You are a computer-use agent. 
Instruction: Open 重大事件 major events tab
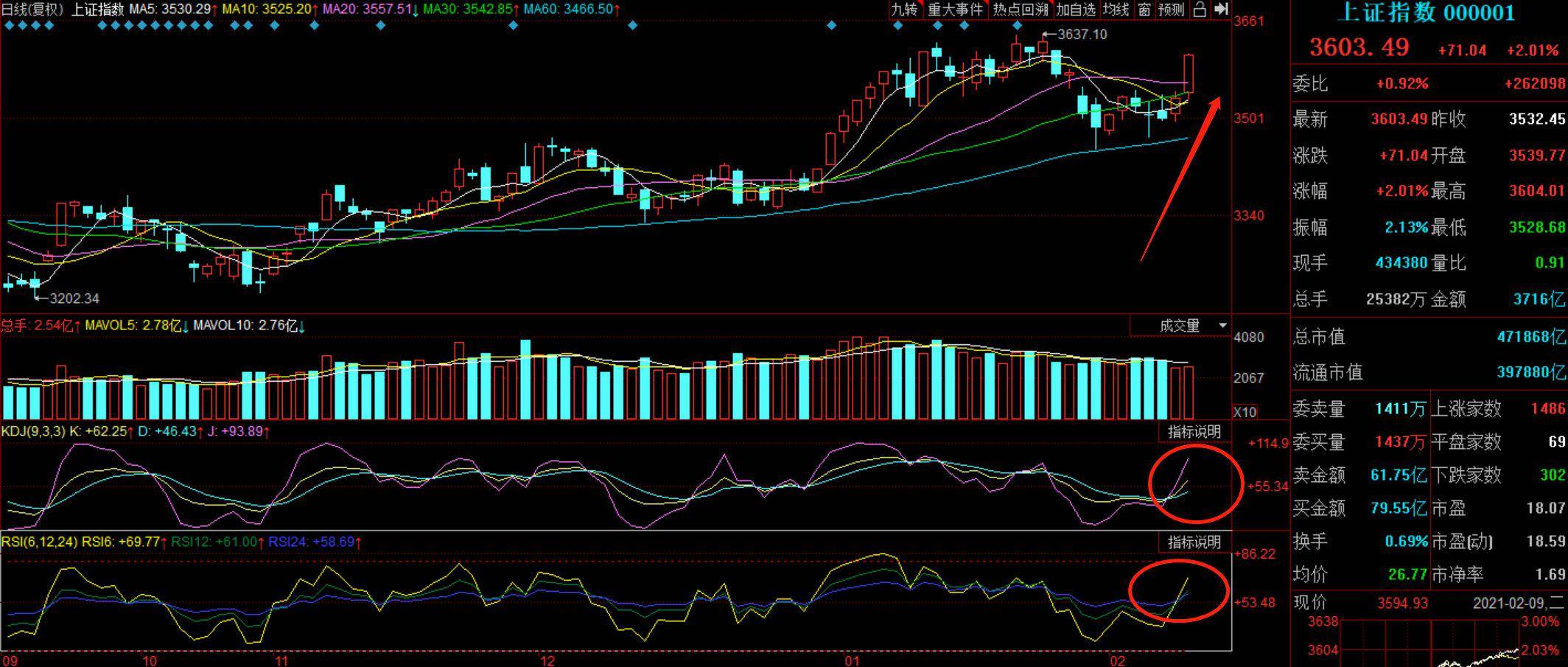coord(955,9)
